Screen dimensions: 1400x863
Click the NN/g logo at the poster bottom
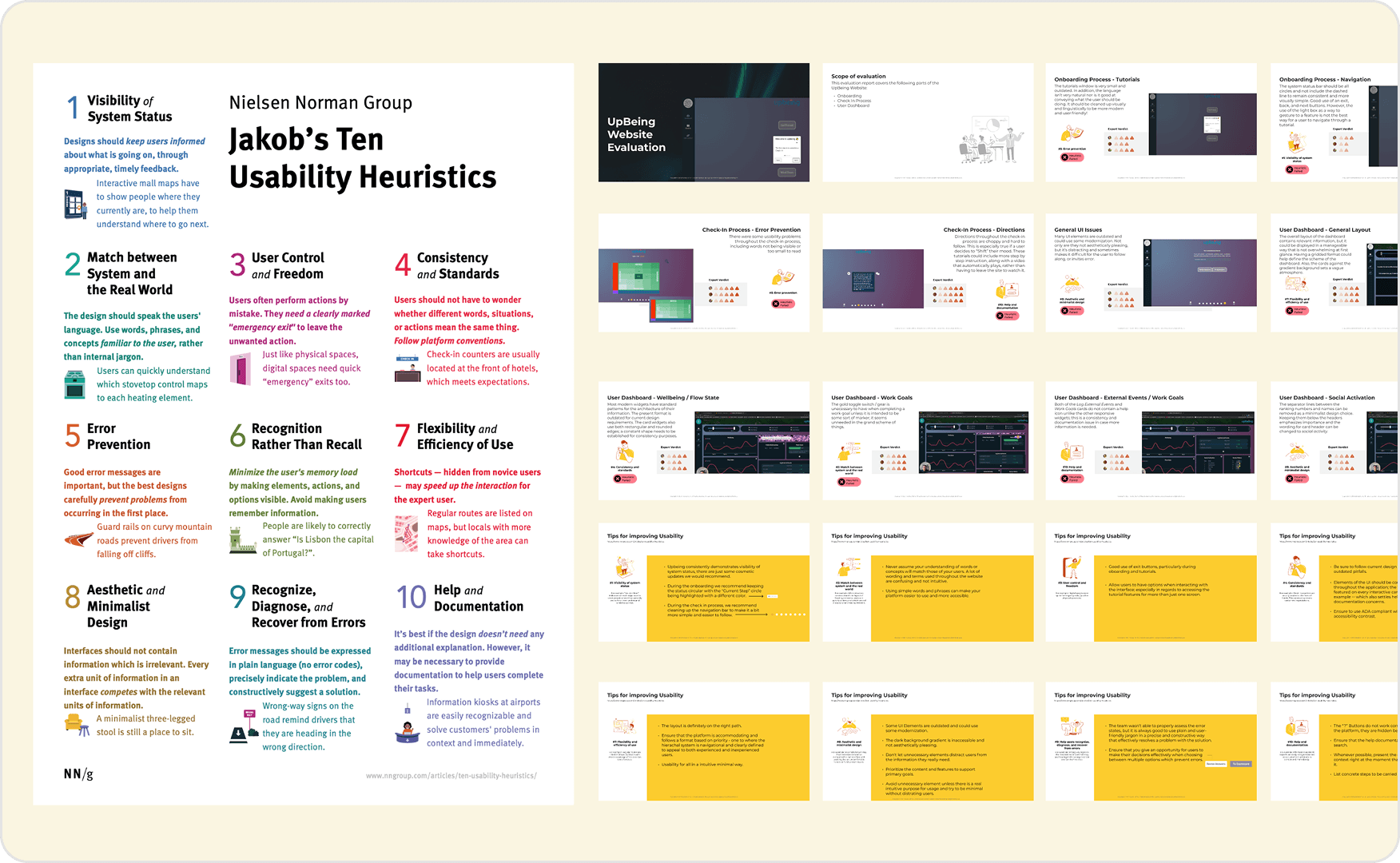click(x=78, y=774)
